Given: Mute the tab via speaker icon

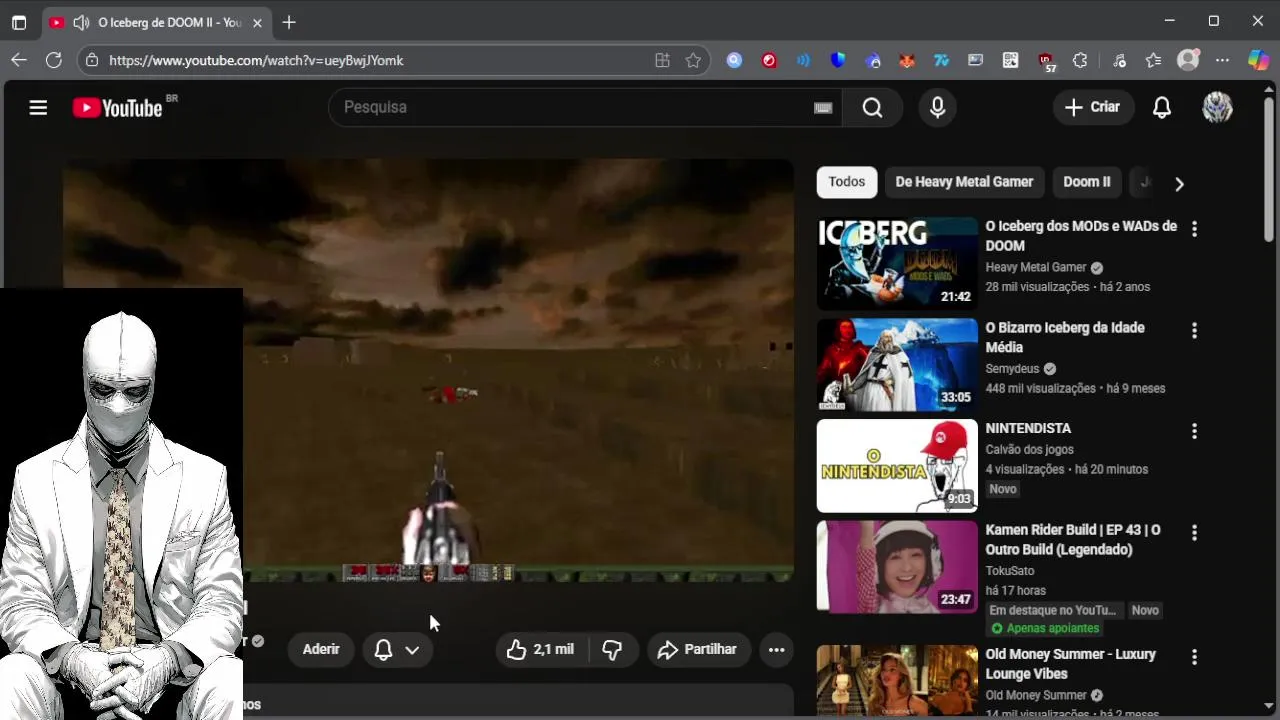Looking at the screenshot, I should click(x=81, y=22).
